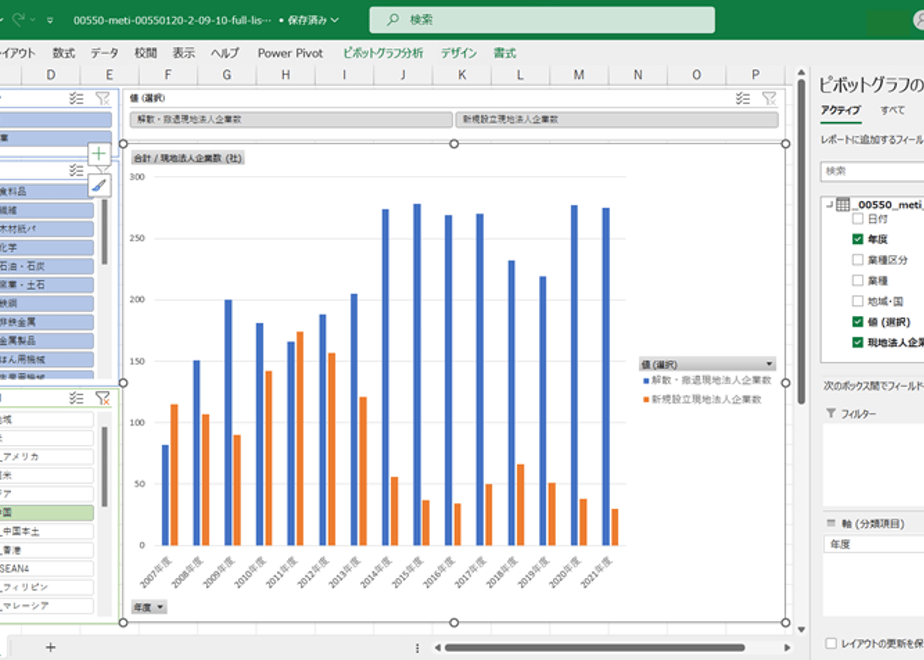Click the 検索 search field in the title bar
The height and width of the screenshot is (660, 924).
click(542, 20)
